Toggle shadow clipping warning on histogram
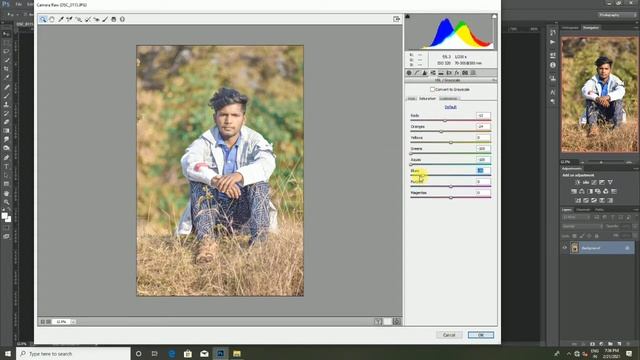Viewport: 640px width, 360px height. 407,17
